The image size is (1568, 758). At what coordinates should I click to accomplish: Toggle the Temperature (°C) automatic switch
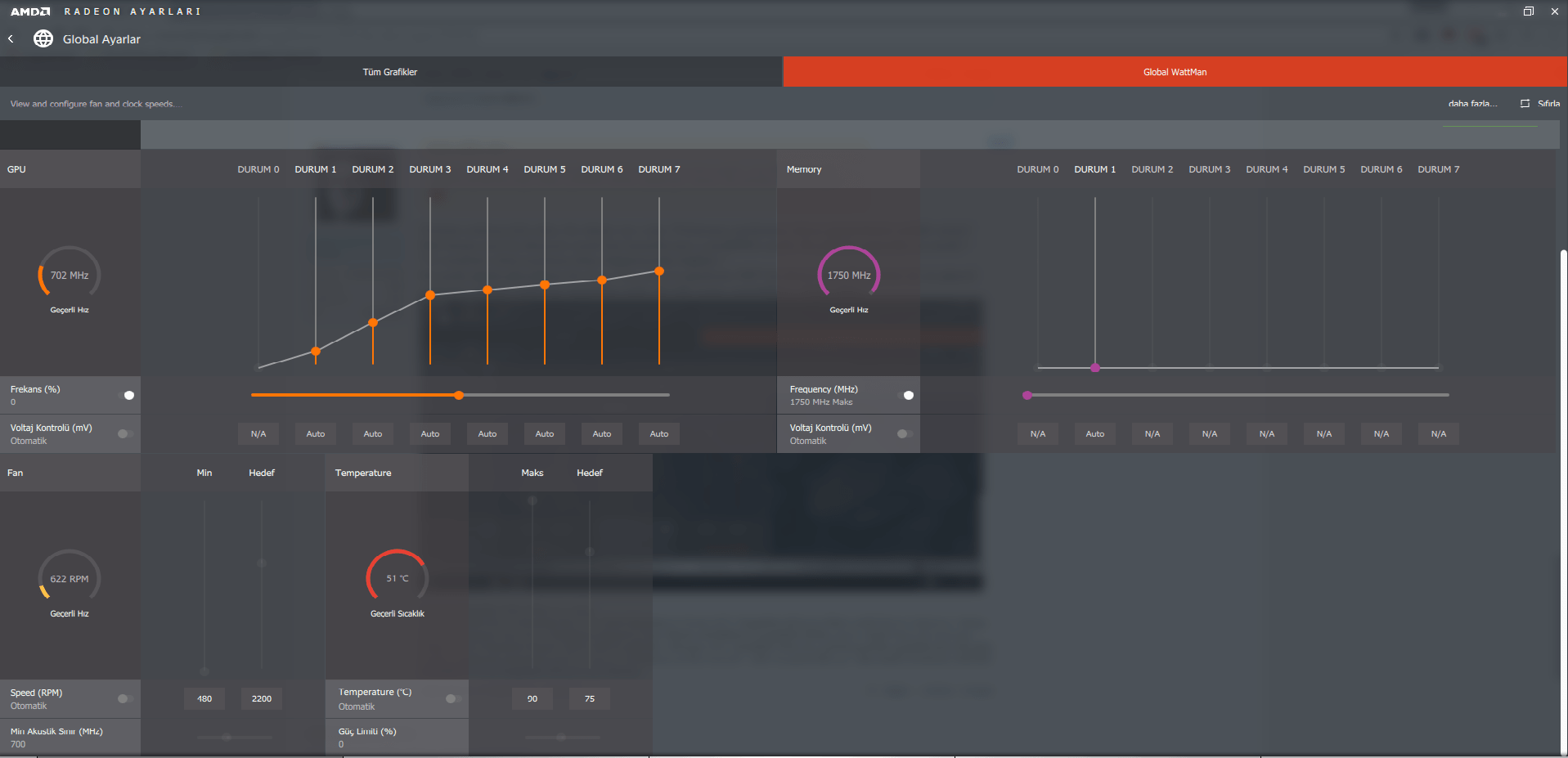click(453, 698)
